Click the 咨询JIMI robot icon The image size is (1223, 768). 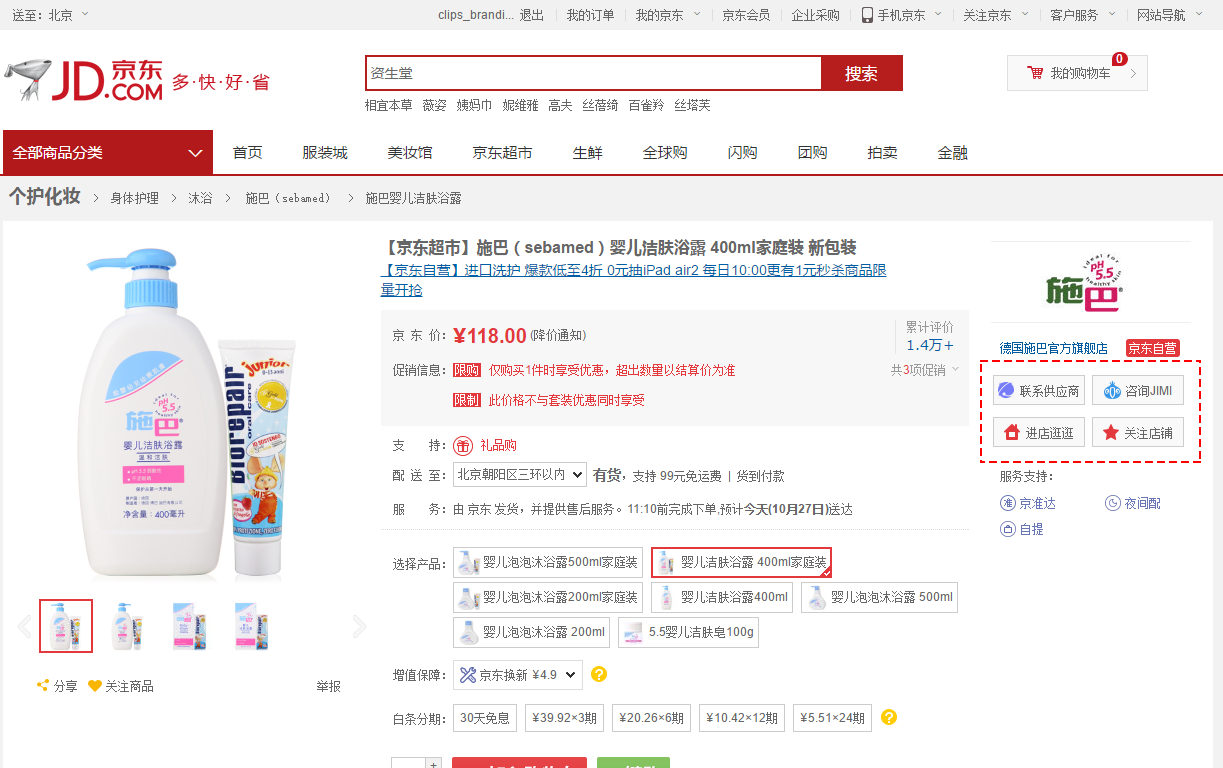click(1112, 391)
